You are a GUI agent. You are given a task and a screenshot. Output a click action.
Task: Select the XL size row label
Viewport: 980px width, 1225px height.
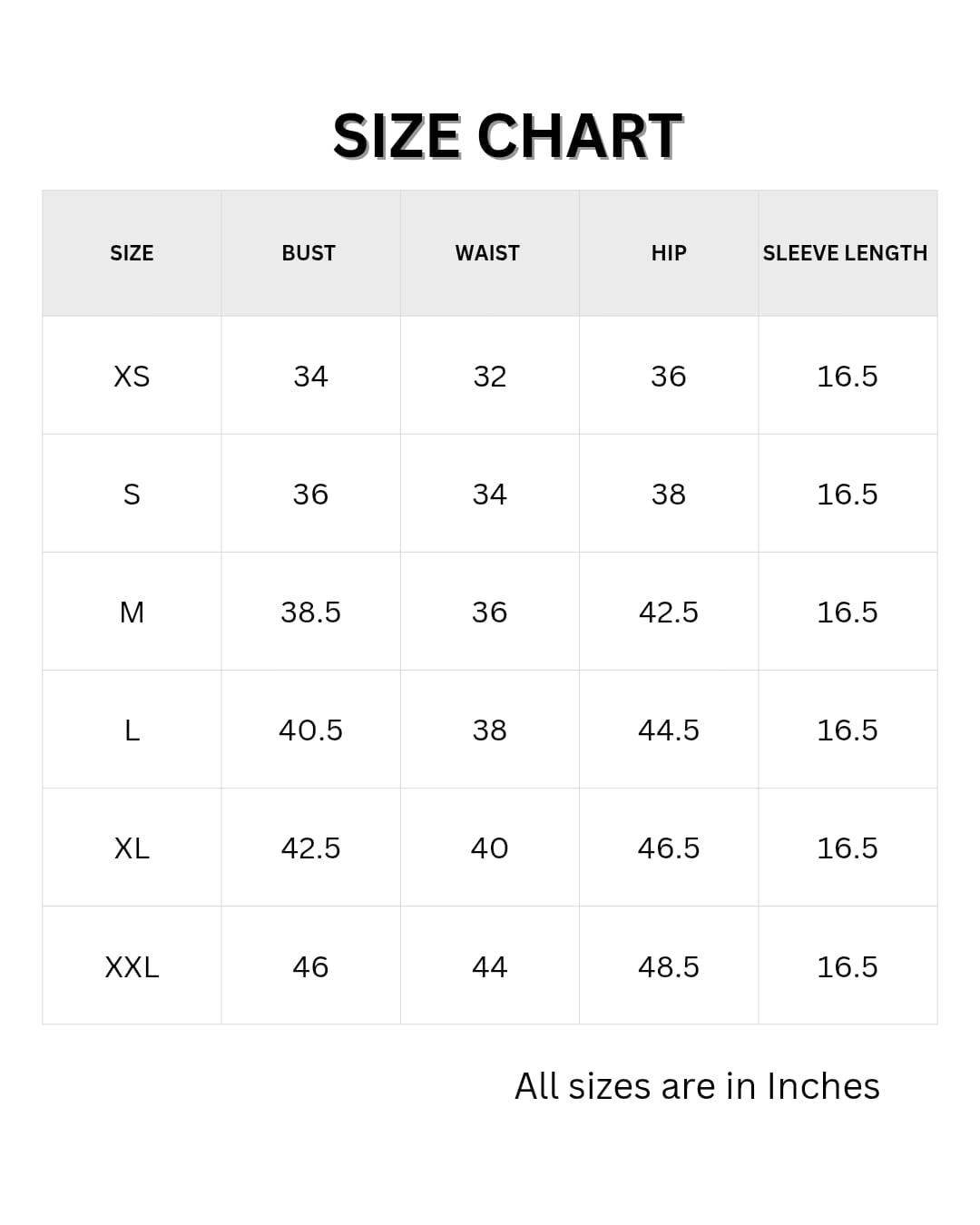click(x=132, y=848)
